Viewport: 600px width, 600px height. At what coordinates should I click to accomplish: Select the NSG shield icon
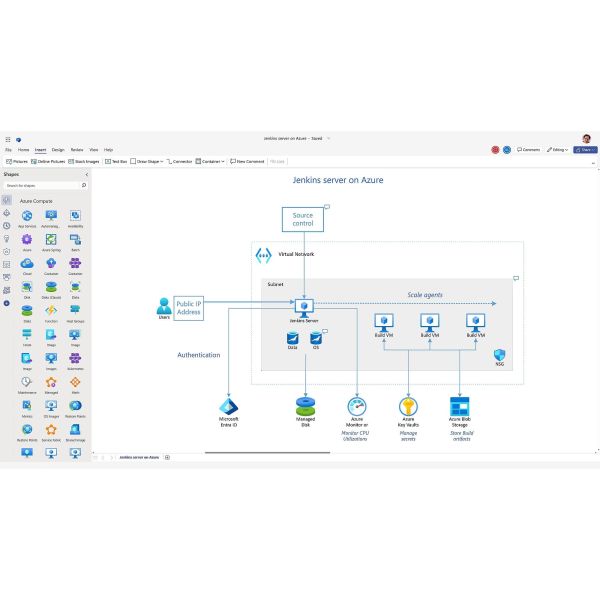tap(499, 355)
